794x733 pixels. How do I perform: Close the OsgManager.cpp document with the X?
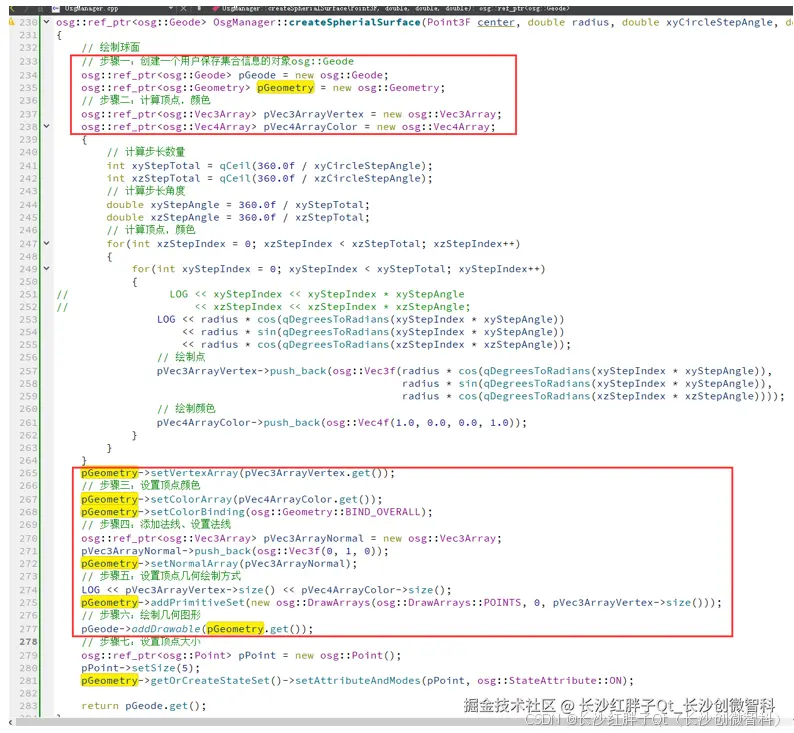click(183, 9)
